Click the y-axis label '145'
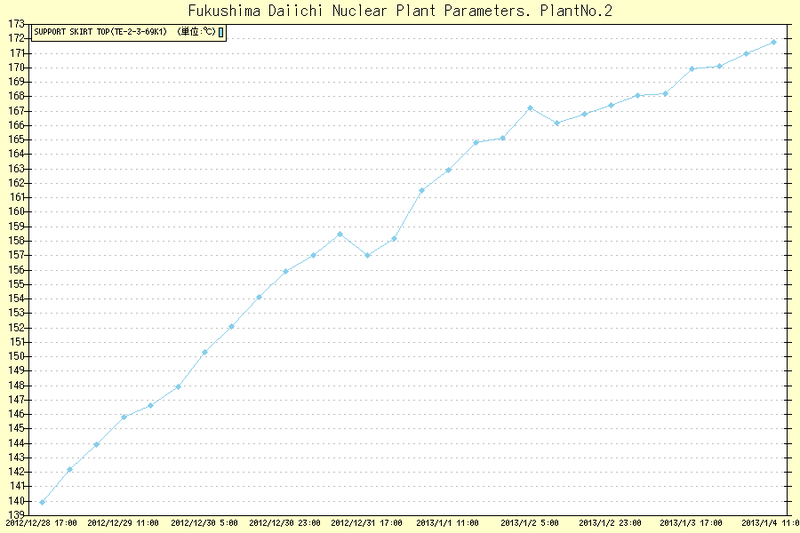Image resolution: width=800 pixels, height=533 pixels. pyautogui.click(x=16, y=428)
